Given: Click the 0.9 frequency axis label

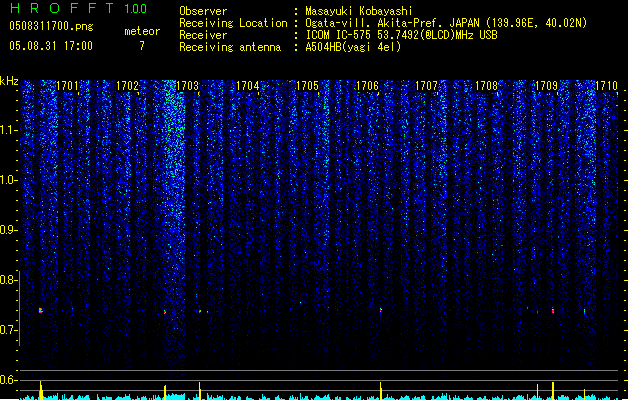Looking at the screenshot, I should [x=8, y=230].
